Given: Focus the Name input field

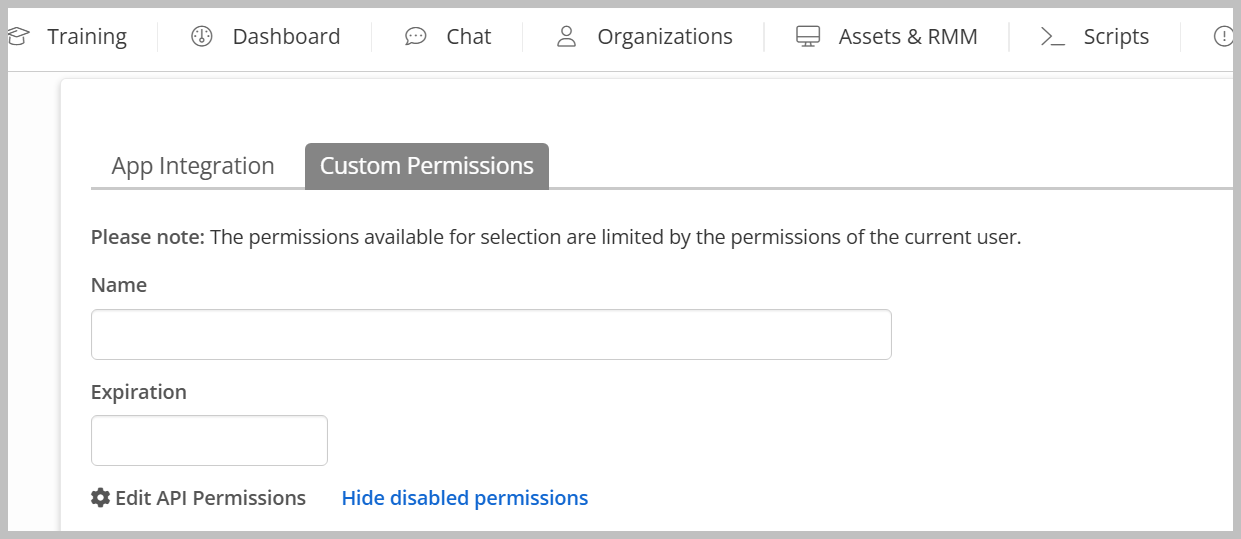Looking at the screenshot, I should click(x=491, y=334).
